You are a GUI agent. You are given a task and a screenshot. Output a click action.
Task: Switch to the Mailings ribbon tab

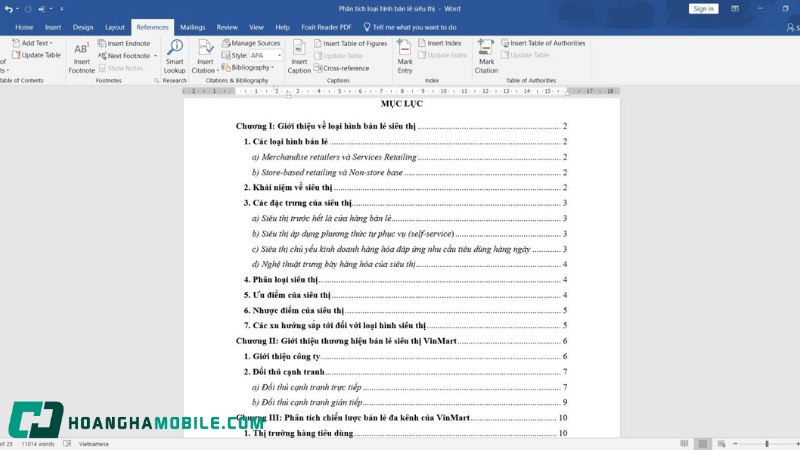[193, 27]
